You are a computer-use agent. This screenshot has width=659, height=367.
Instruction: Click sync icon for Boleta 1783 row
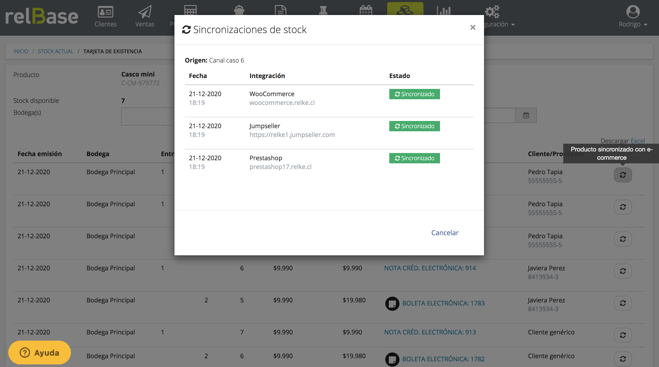623,303
